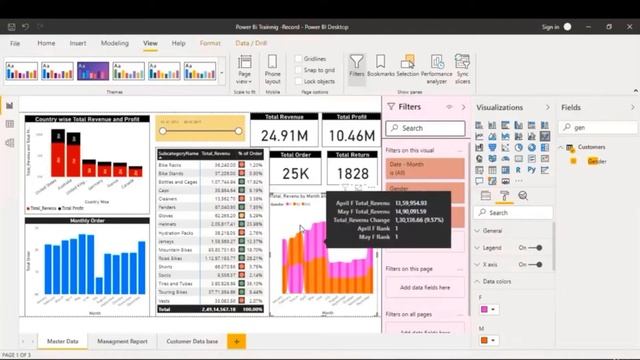Select the Scatter chart visual
Screen dimensions: 640x360
pyautogui.click(x=505, y=147)
